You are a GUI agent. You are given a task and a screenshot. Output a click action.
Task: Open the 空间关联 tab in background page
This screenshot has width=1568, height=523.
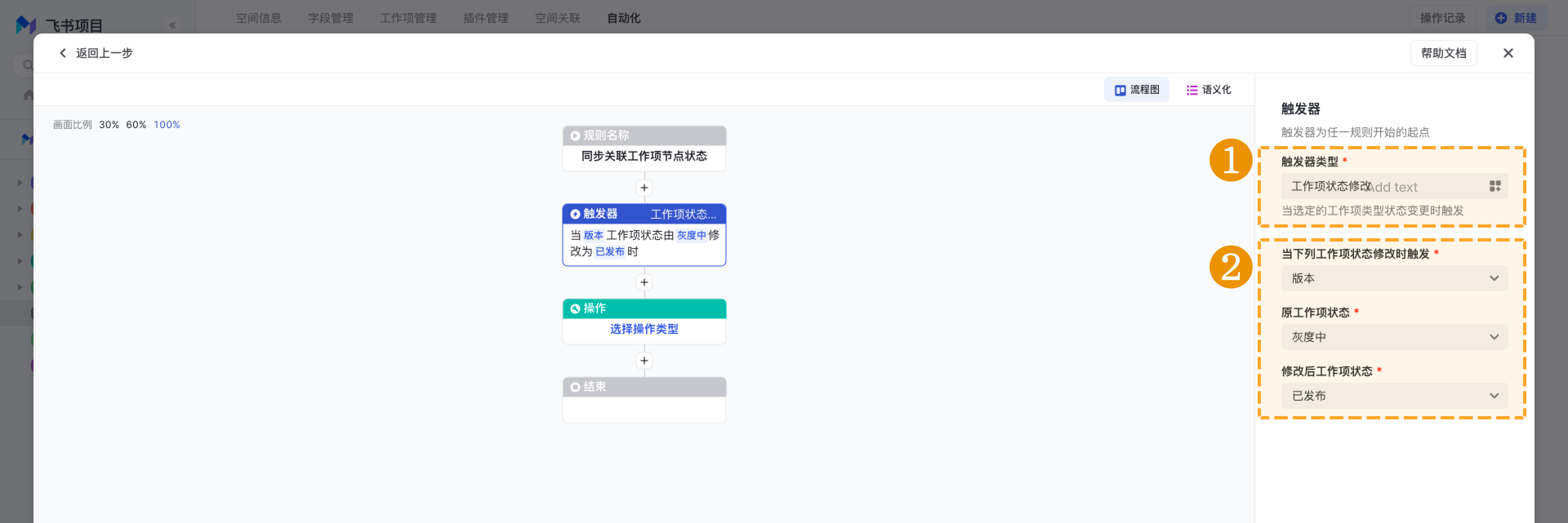557,18
